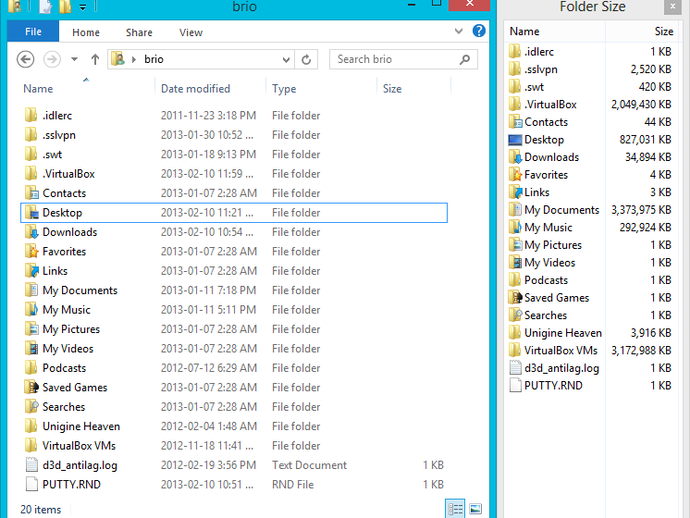Select .VirtualBox row in Folder Size window
This screenshot has width=690, height=518.
point(590,104)
